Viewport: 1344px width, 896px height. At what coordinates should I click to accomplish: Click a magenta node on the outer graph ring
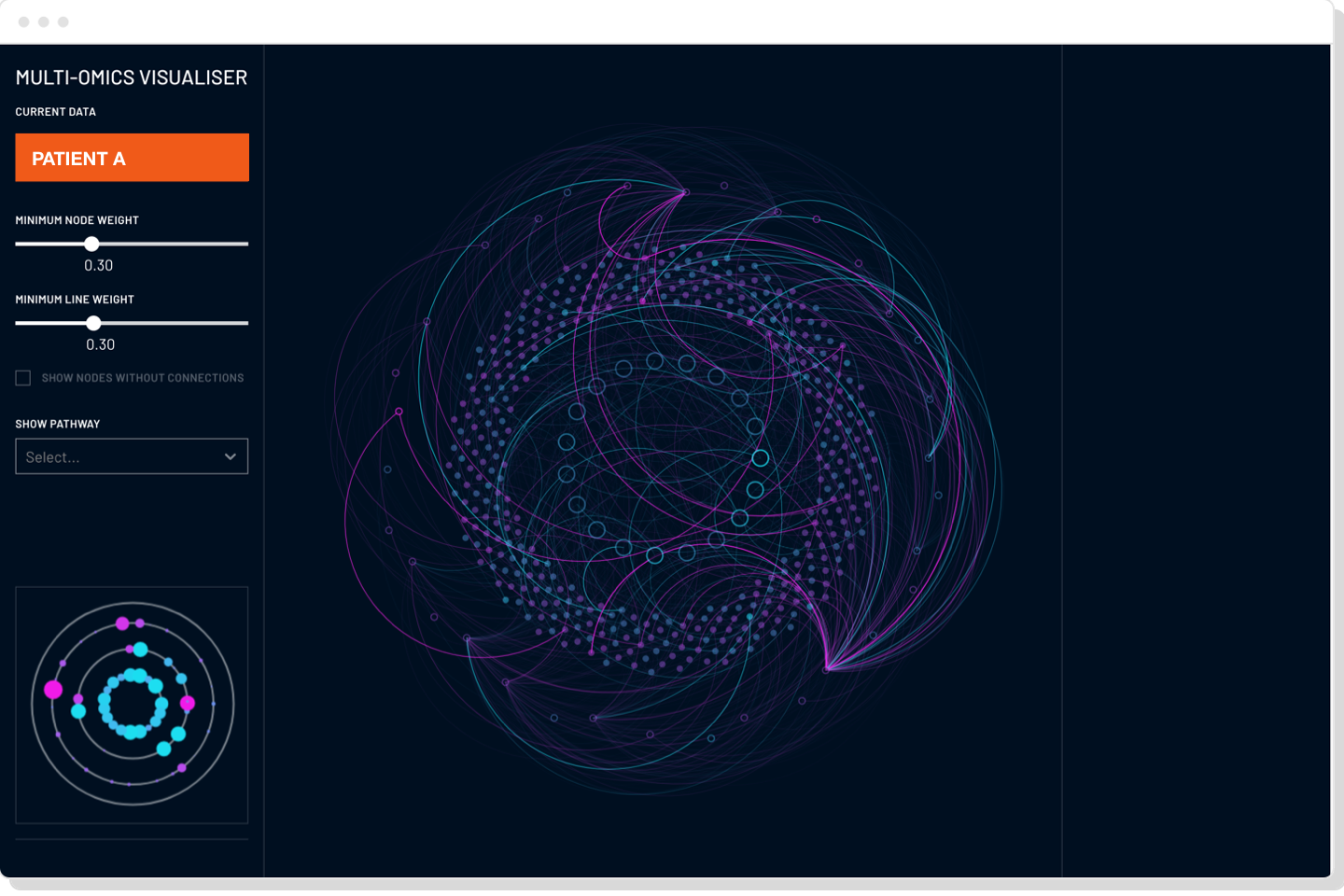pos(399,412)
